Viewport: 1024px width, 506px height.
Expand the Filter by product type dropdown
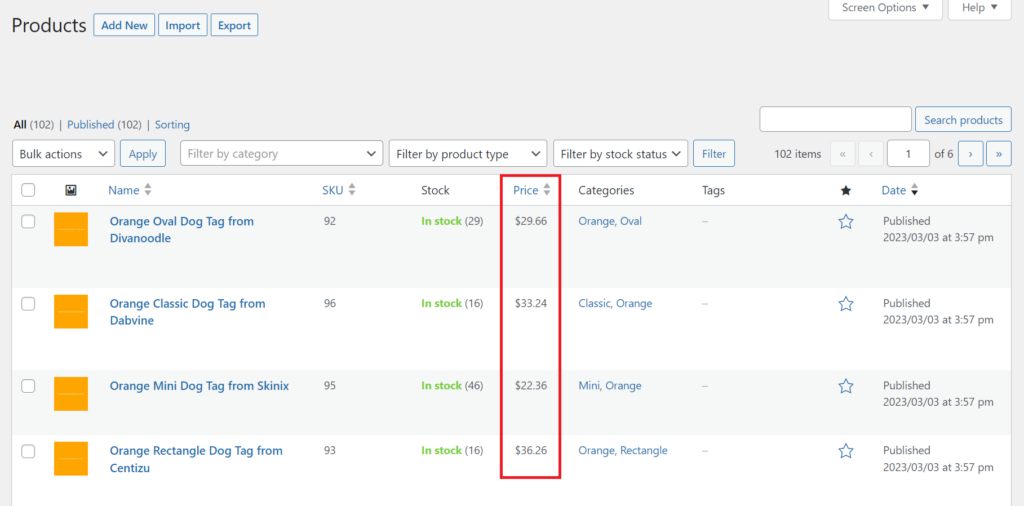click(x=468, y=154)
